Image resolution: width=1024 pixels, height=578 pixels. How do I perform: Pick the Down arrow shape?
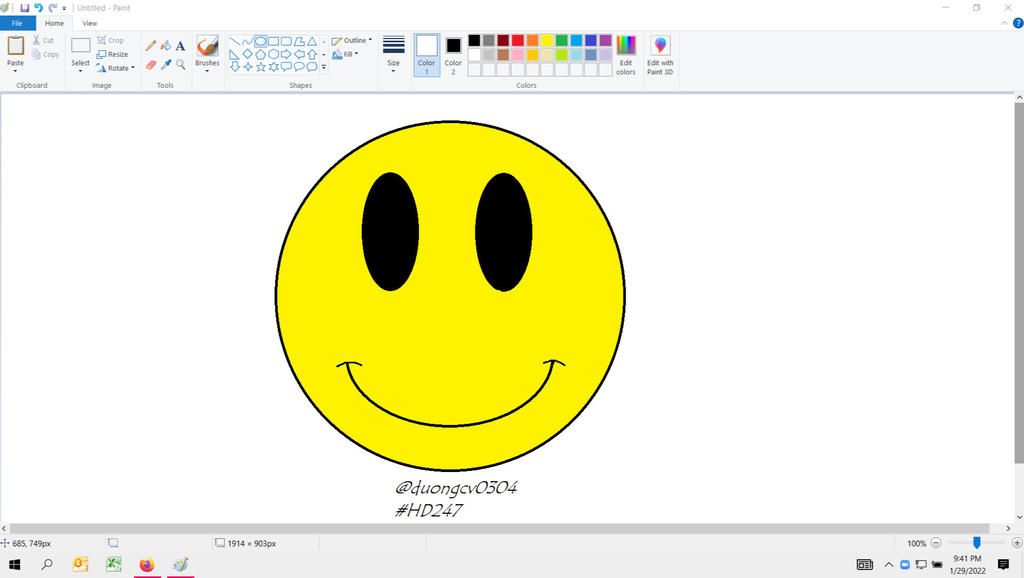click(x=234, y=67)
